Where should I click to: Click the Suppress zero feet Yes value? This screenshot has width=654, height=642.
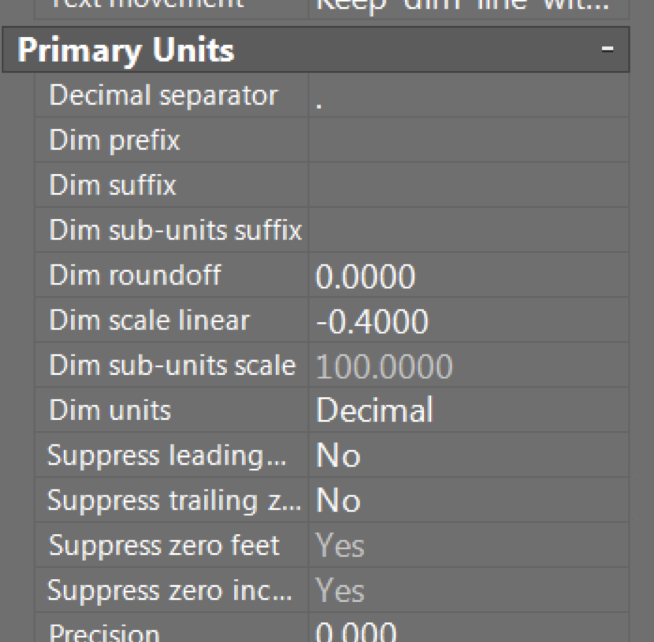[468, 546]
